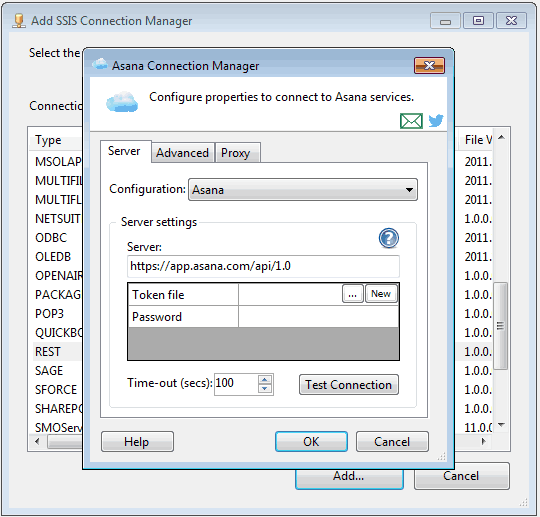Image resolution: width=540 pixels, height=517 pixels.
Task: Select the SFORCE connection type row
Action: pos(58,390)
